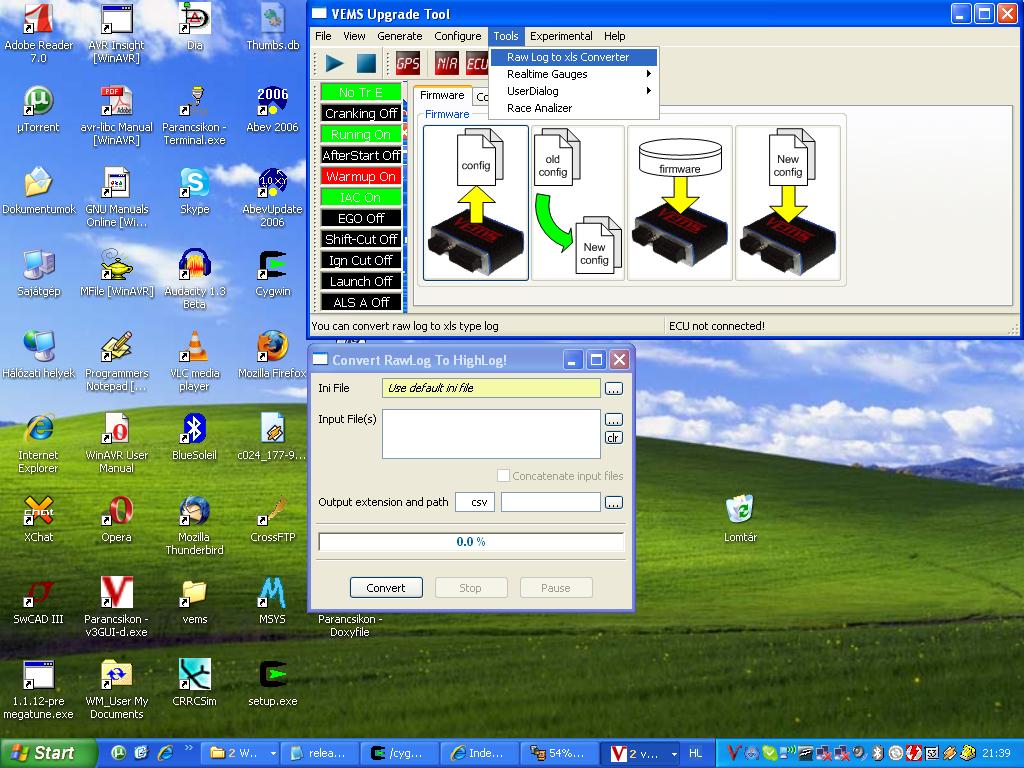The width and height of the screenshot is (1024, 768).
Task: Switch to the Firmware tab
Action: [442, 95]
